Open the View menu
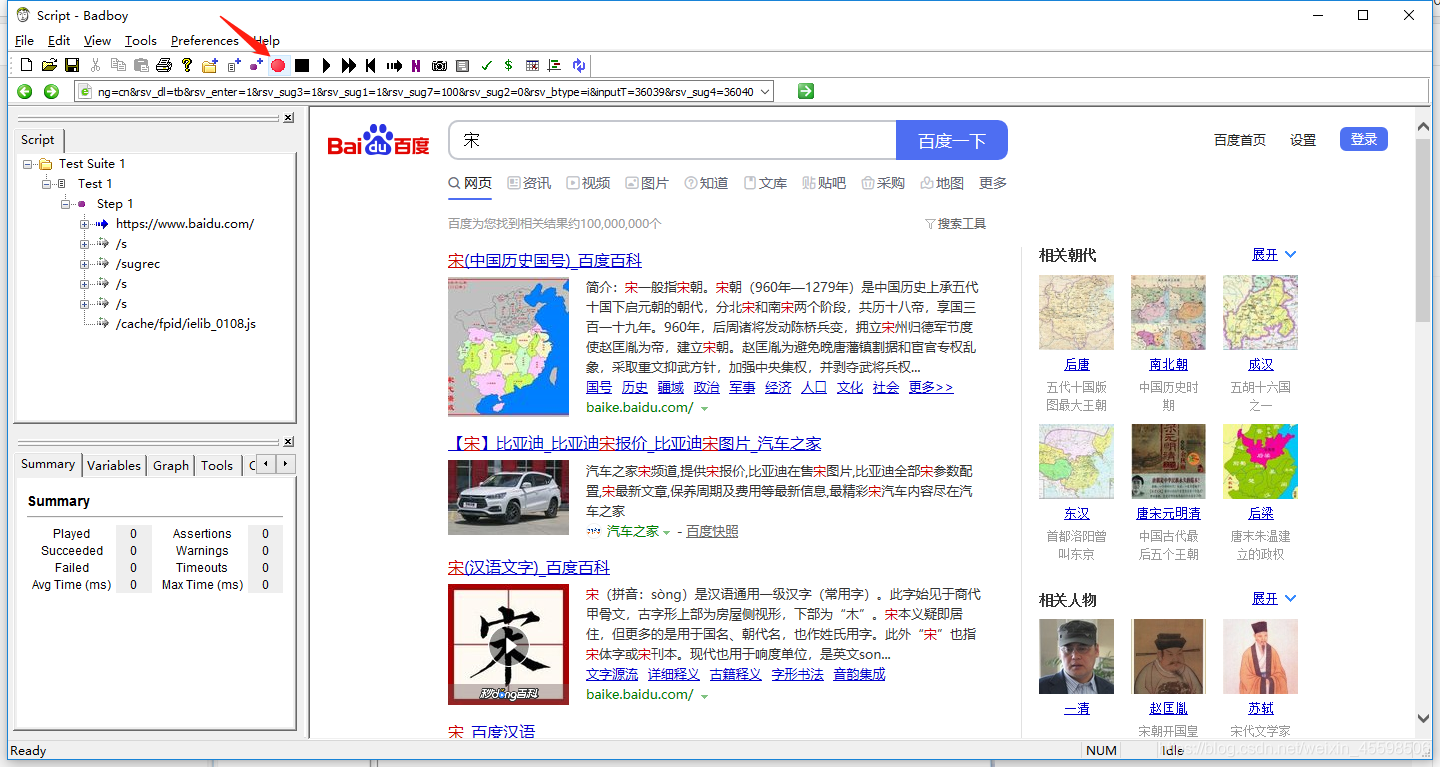The height and width of the screenshot is (767, 1440). [97, 40]
